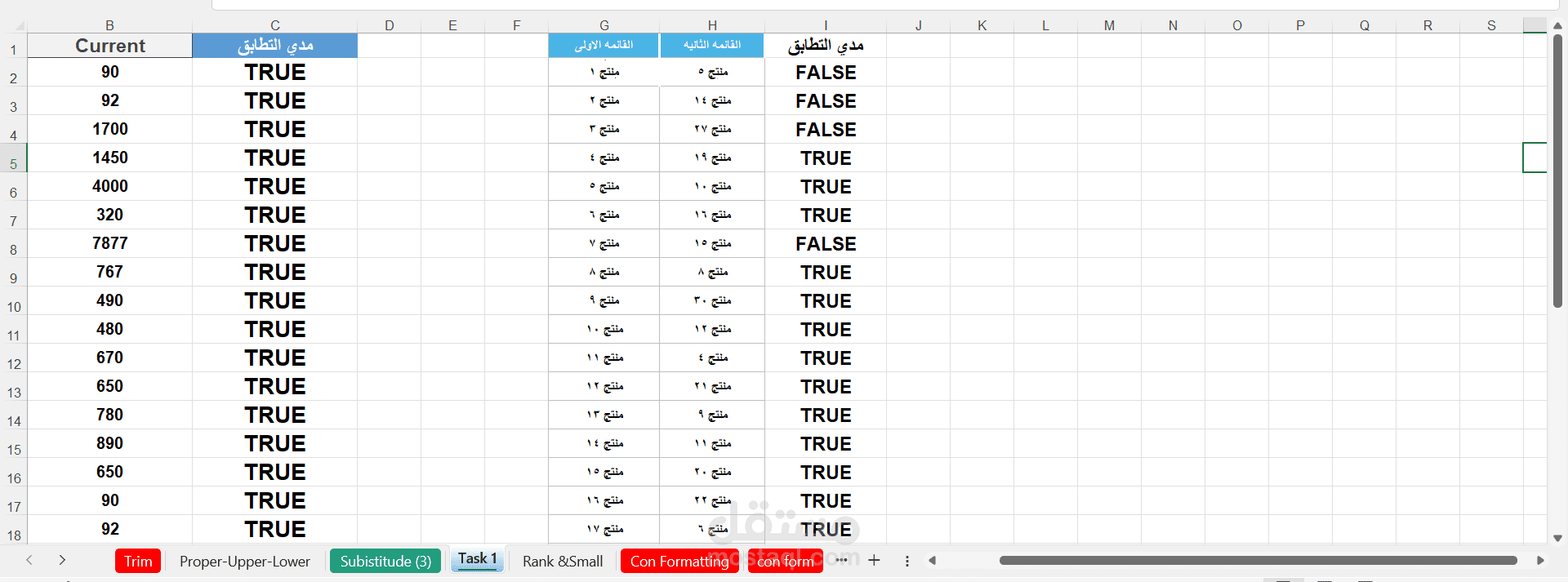Click the vertical scrollbar thumb
Image resolution: width=1568 pixels, height=582 pixels.
[1557, 171]
